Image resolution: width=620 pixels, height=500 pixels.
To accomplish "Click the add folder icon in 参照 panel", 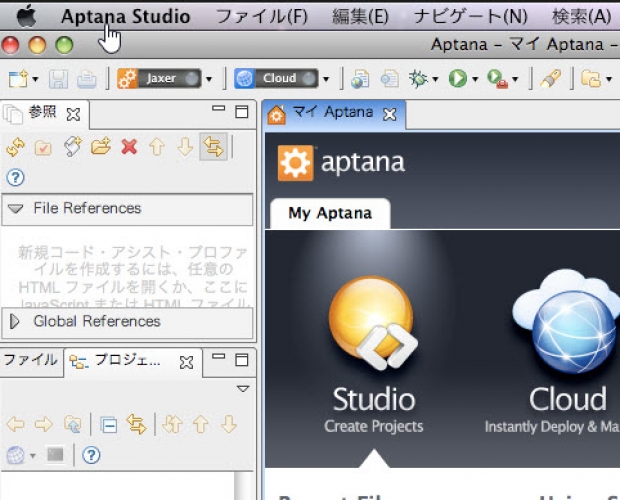I will coord(101,147).
